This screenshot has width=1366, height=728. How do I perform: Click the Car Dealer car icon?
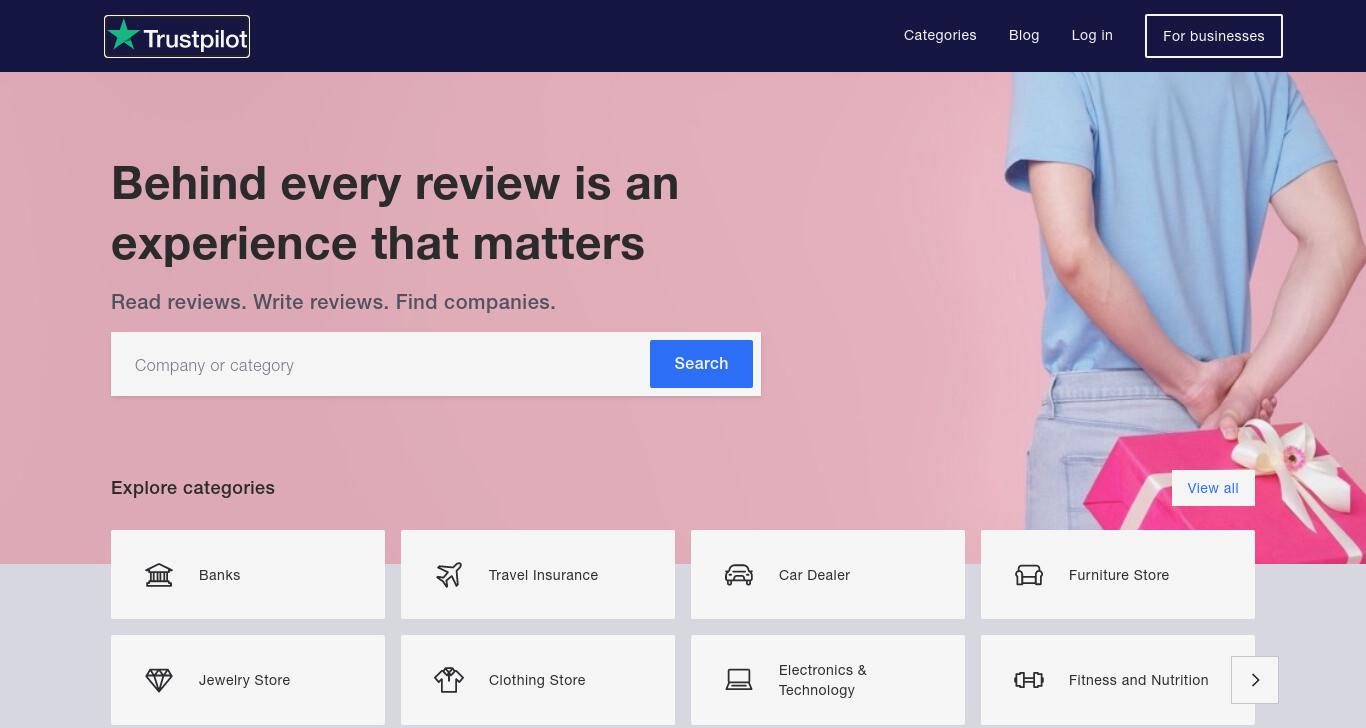click(x=739, y=575)
